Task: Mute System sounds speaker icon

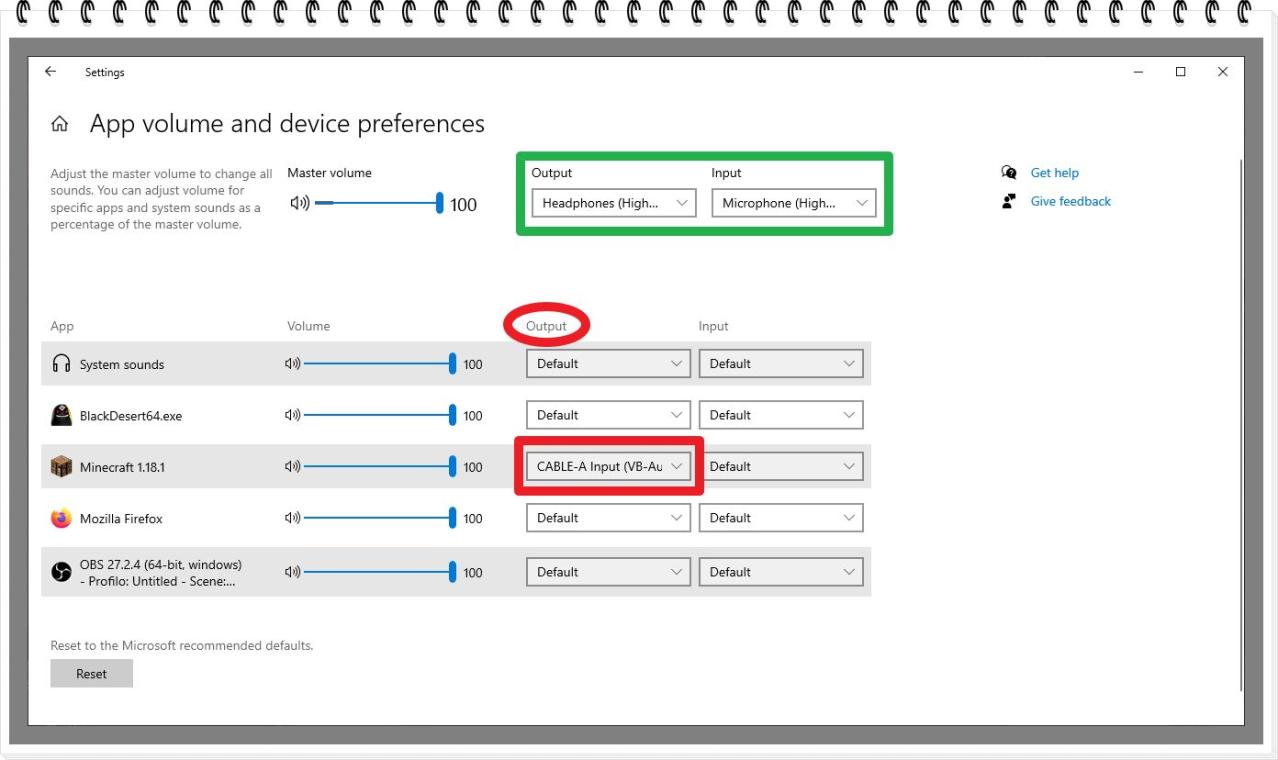Action: (x=293, y=364)
